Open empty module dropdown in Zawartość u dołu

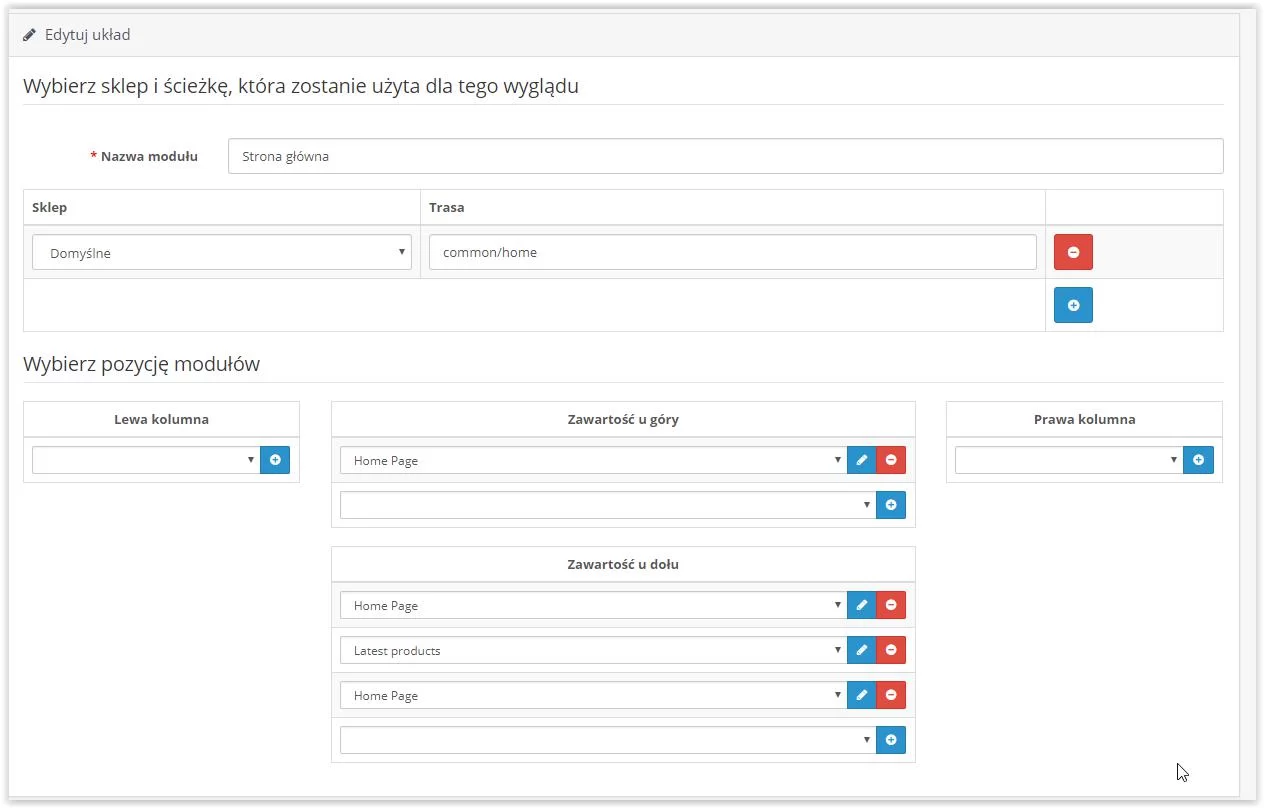pos(608,740)
